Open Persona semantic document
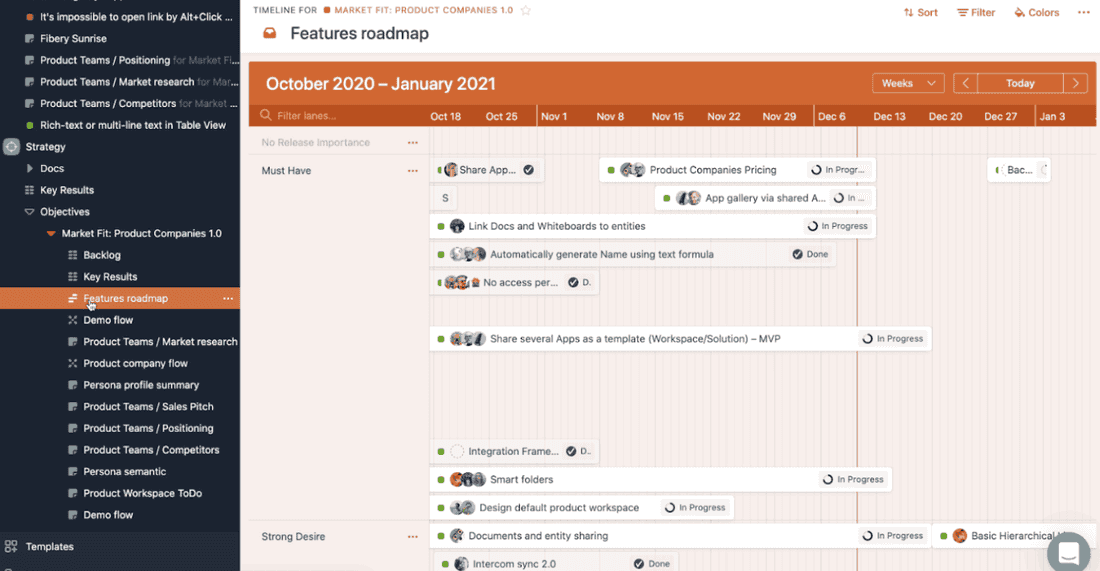The image size is (1100, 571). click(x=125, y=471)
